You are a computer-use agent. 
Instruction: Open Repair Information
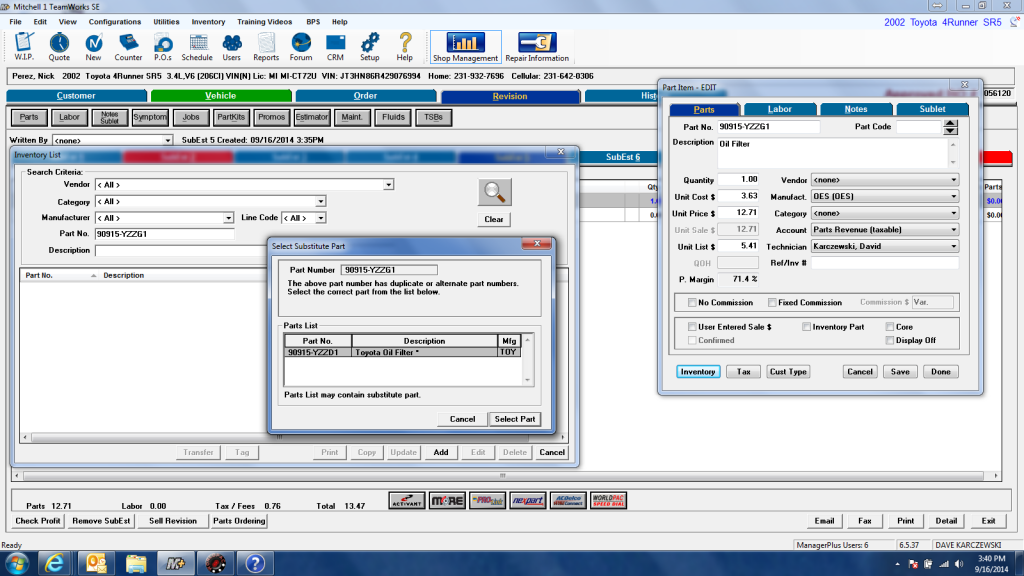[x=537, y=46]
